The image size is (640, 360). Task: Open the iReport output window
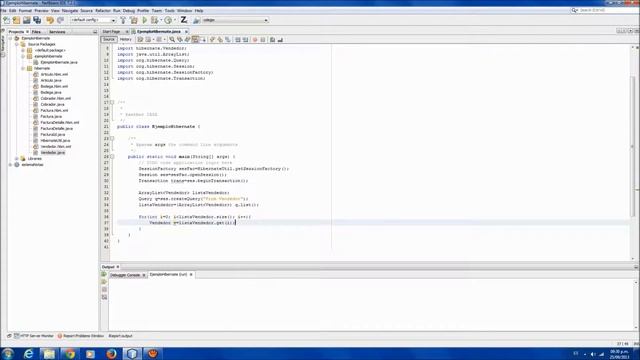coord(120,336)
